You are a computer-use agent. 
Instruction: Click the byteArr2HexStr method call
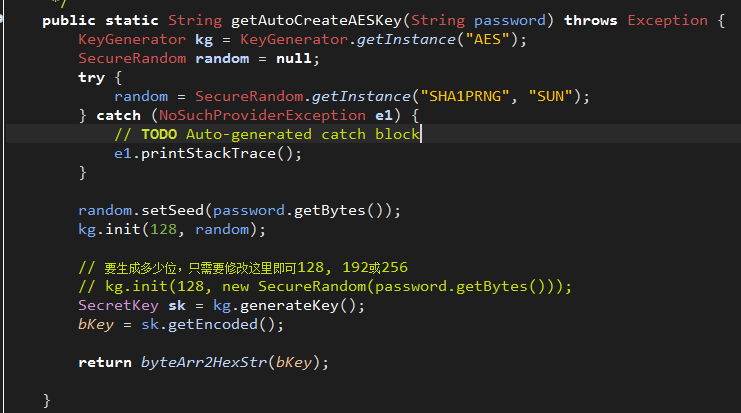[204, 362]
